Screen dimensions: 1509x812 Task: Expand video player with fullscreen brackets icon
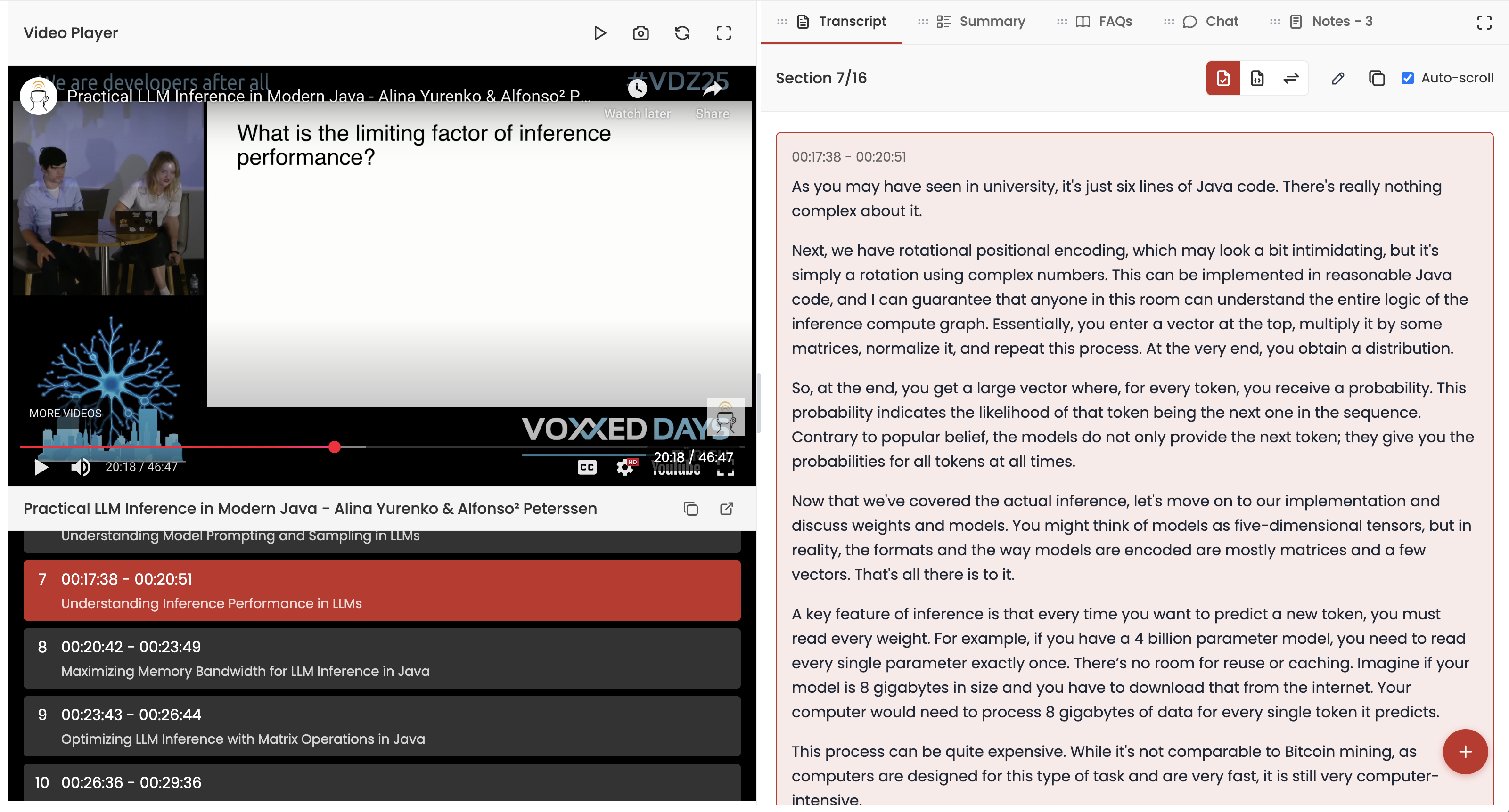723,33
